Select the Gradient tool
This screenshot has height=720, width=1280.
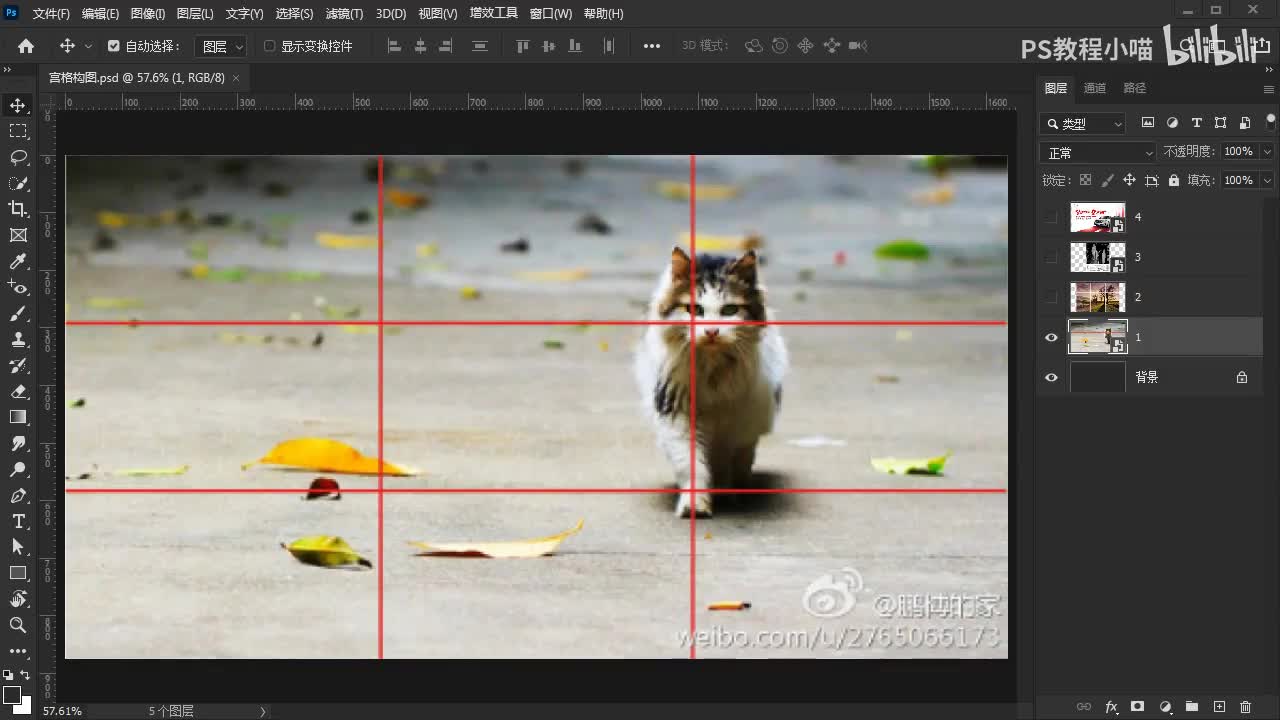point(18,417)
